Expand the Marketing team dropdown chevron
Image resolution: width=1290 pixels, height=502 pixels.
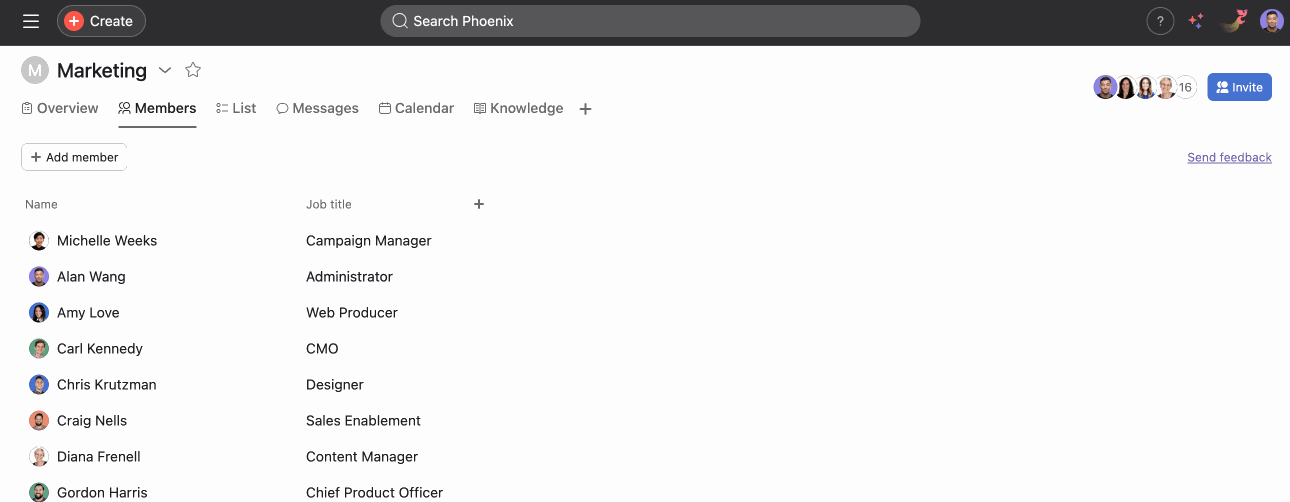[x=165, y=70]
